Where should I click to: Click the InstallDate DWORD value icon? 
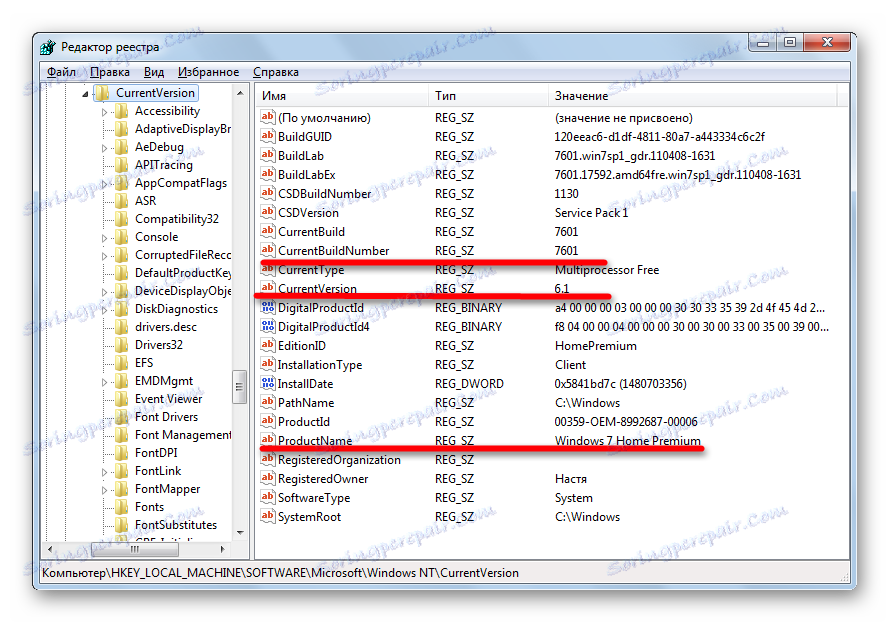click(x=267, y=384)
